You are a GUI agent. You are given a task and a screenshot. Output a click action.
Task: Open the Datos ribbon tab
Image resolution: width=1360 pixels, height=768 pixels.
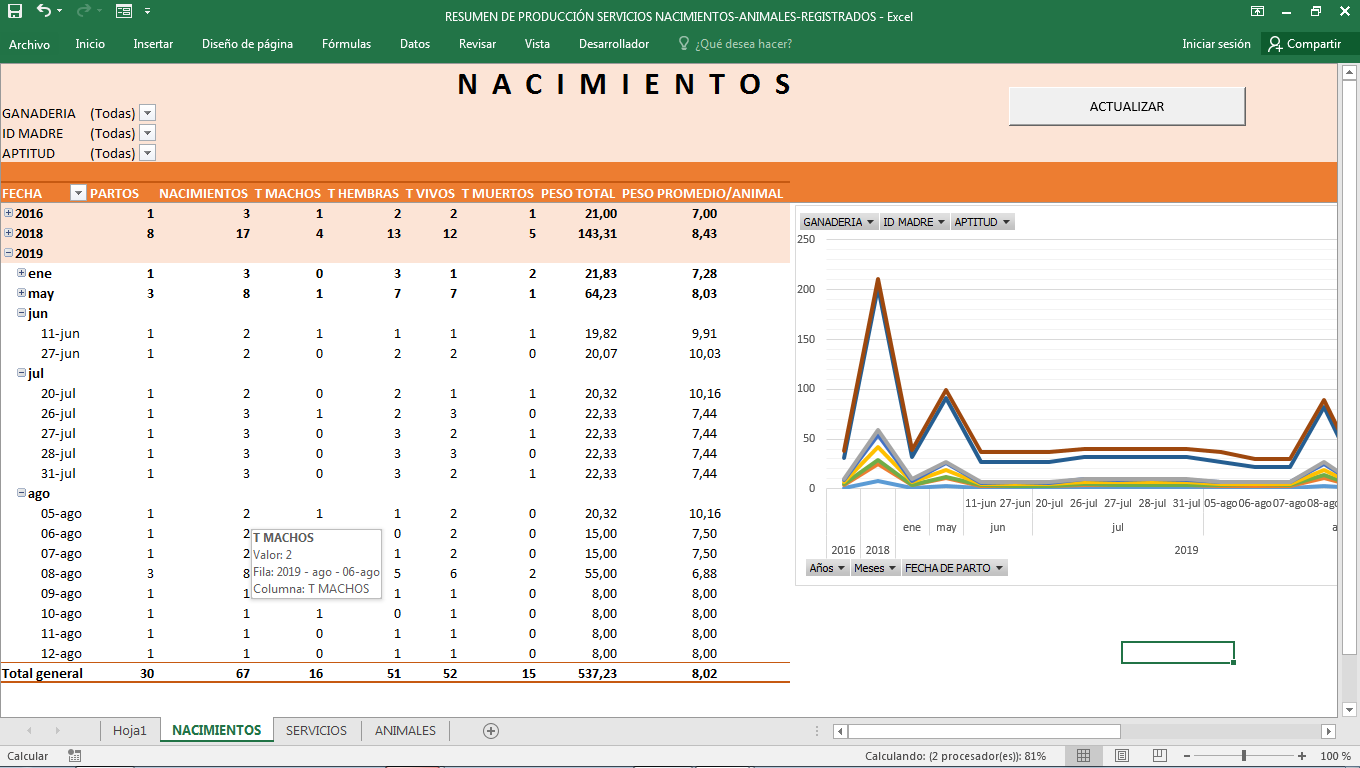click(x=415, y=44)
